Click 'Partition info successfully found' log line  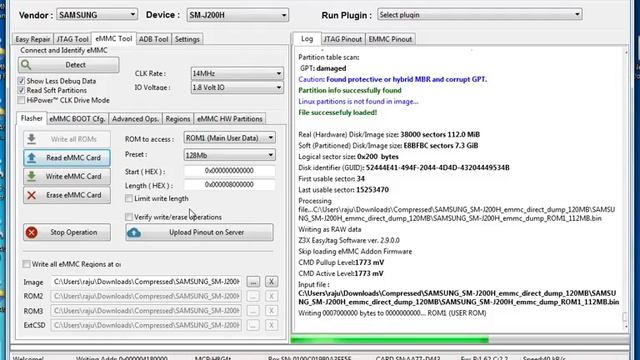(x=350, y=90)
